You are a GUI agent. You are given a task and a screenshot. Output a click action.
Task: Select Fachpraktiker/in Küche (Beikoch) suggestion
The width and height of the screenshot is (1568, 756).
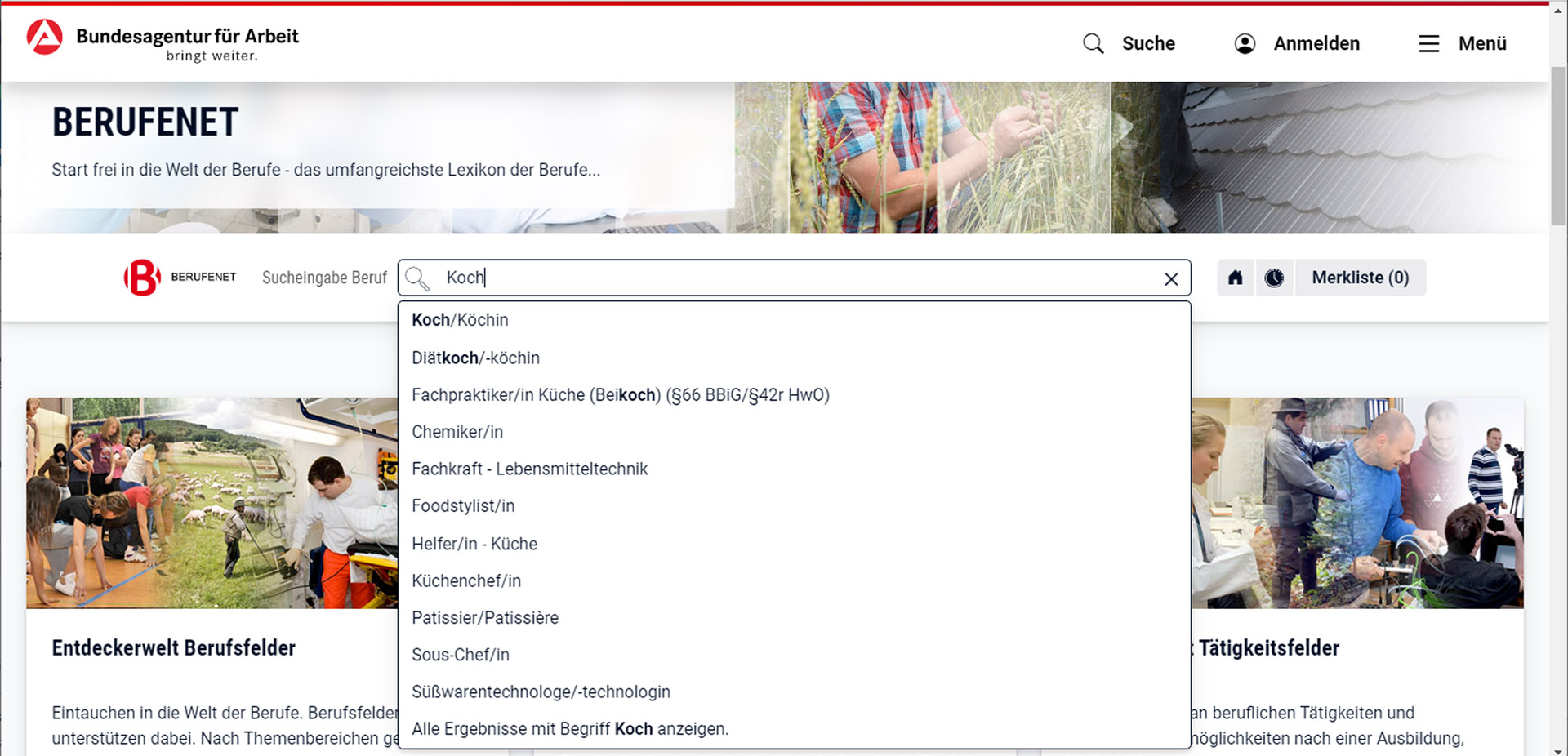620,395
